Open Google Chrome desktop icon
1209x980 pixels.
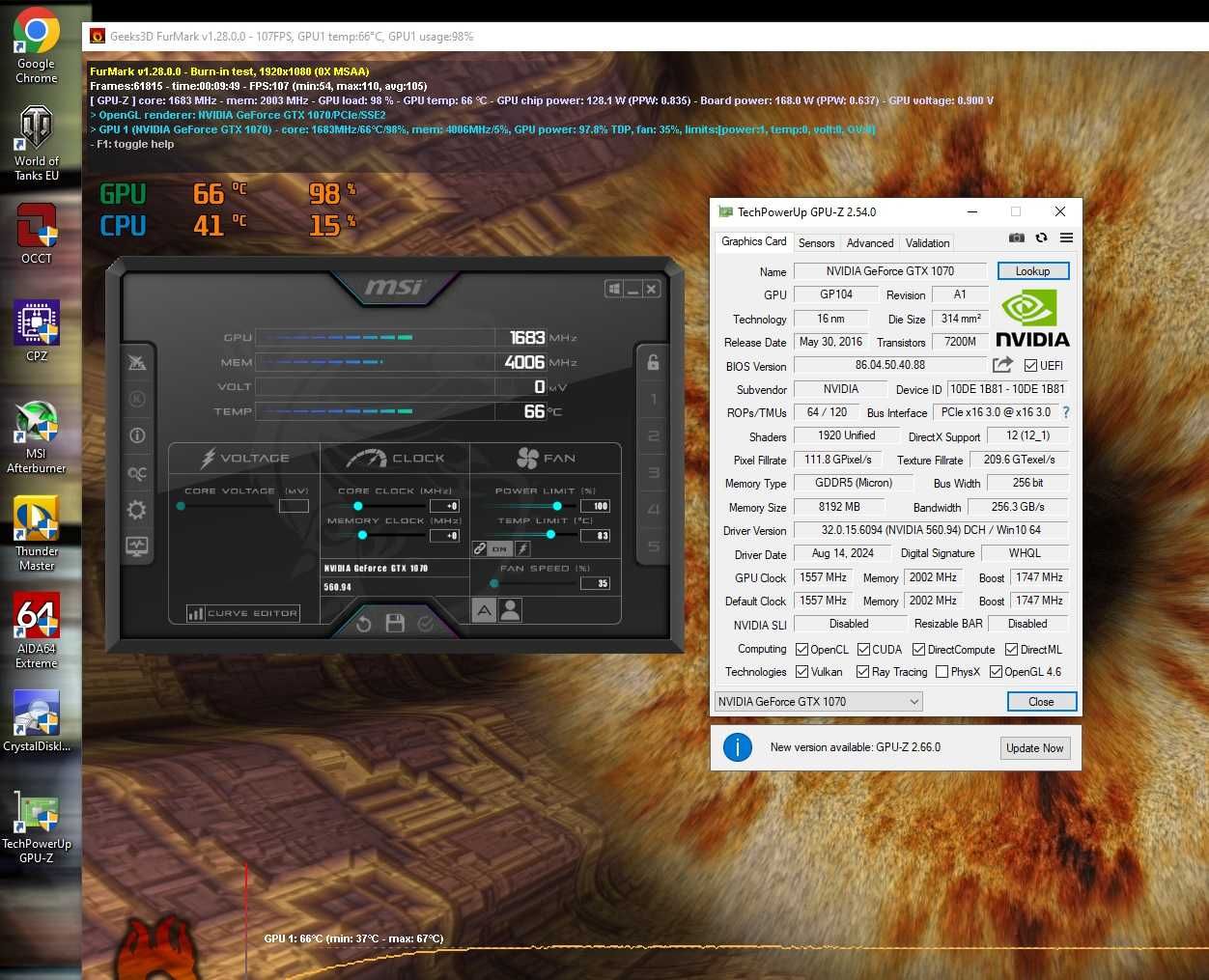coord(37,46)
